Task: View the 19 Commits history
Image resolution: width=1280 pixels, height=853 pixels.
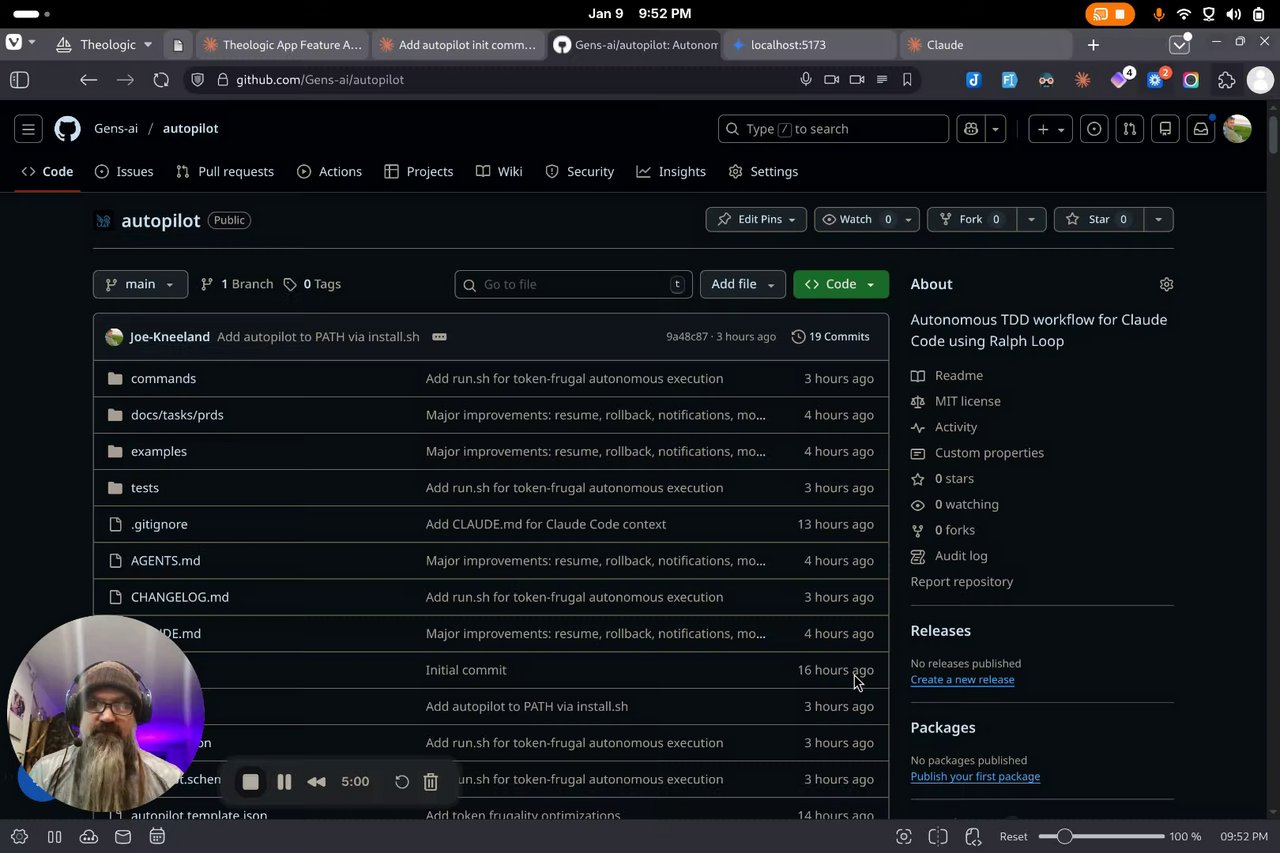Action: point(830,337)
